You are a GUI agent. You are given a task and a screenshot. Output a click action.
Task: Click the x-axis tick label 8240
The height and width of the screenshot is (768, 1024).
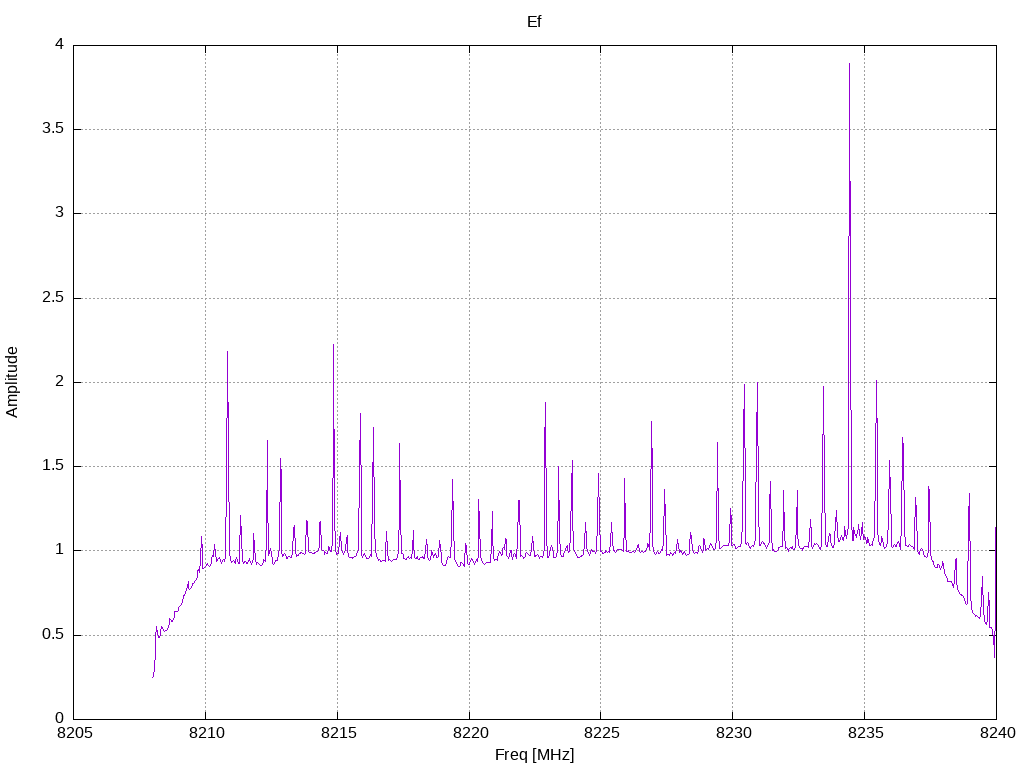pyautogui.click(x=997, y=733)
